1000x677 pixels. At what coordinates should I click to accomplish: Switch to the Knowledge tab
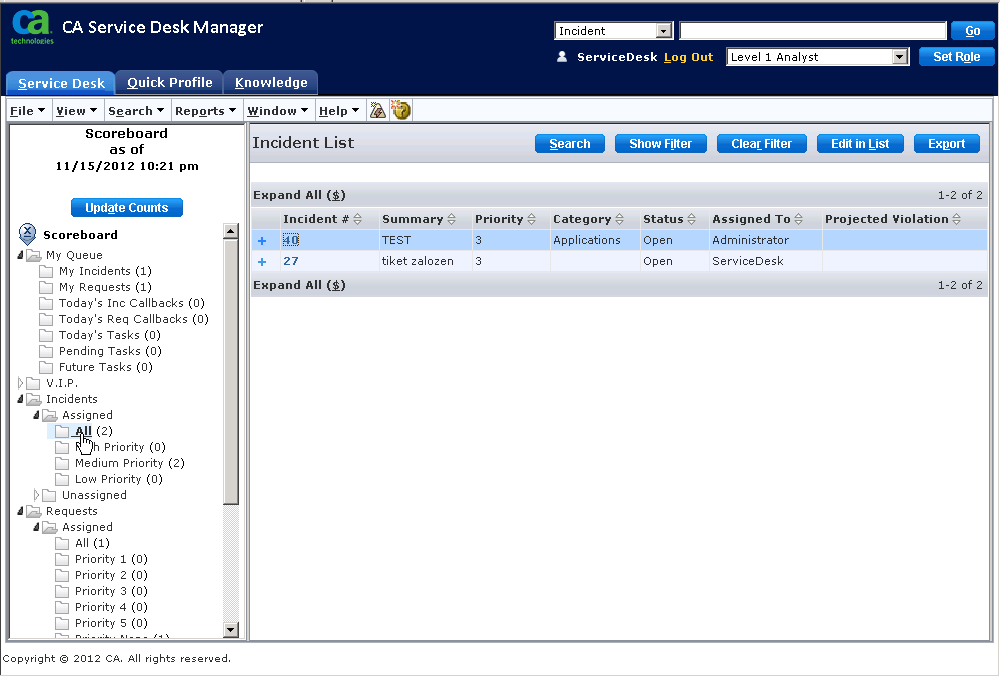point(271,83)
